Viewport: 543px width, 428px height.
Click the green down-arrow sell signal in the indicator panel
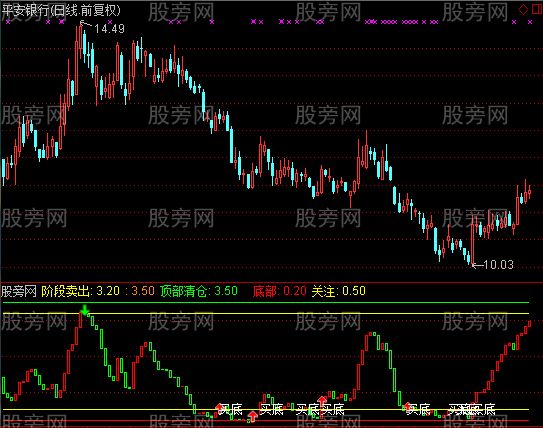[x=84, y=310]
